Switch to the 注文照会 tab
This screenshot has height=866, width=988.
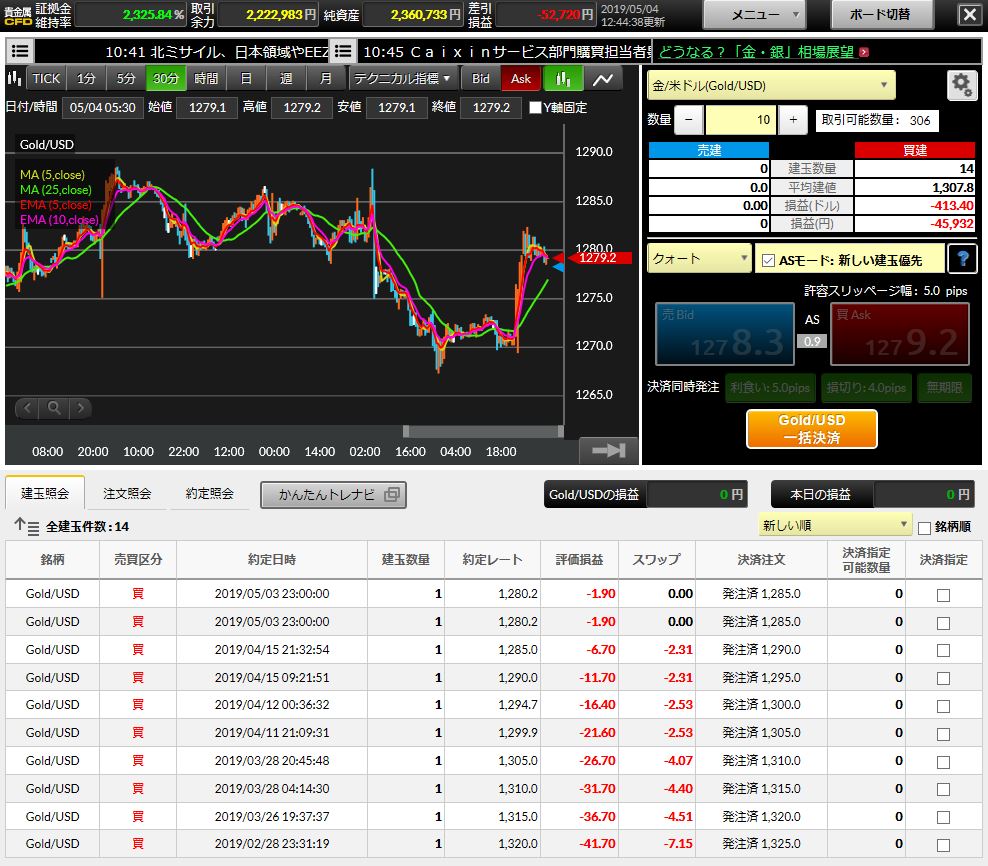(127, 494)
